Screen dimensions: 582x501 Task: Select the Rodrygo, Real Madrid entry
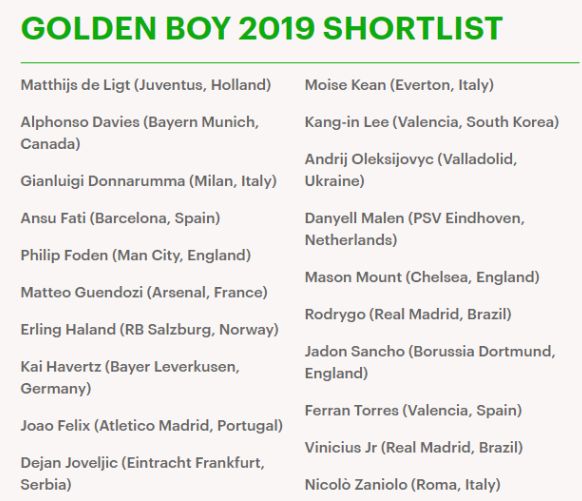click(x=408, y=314)
